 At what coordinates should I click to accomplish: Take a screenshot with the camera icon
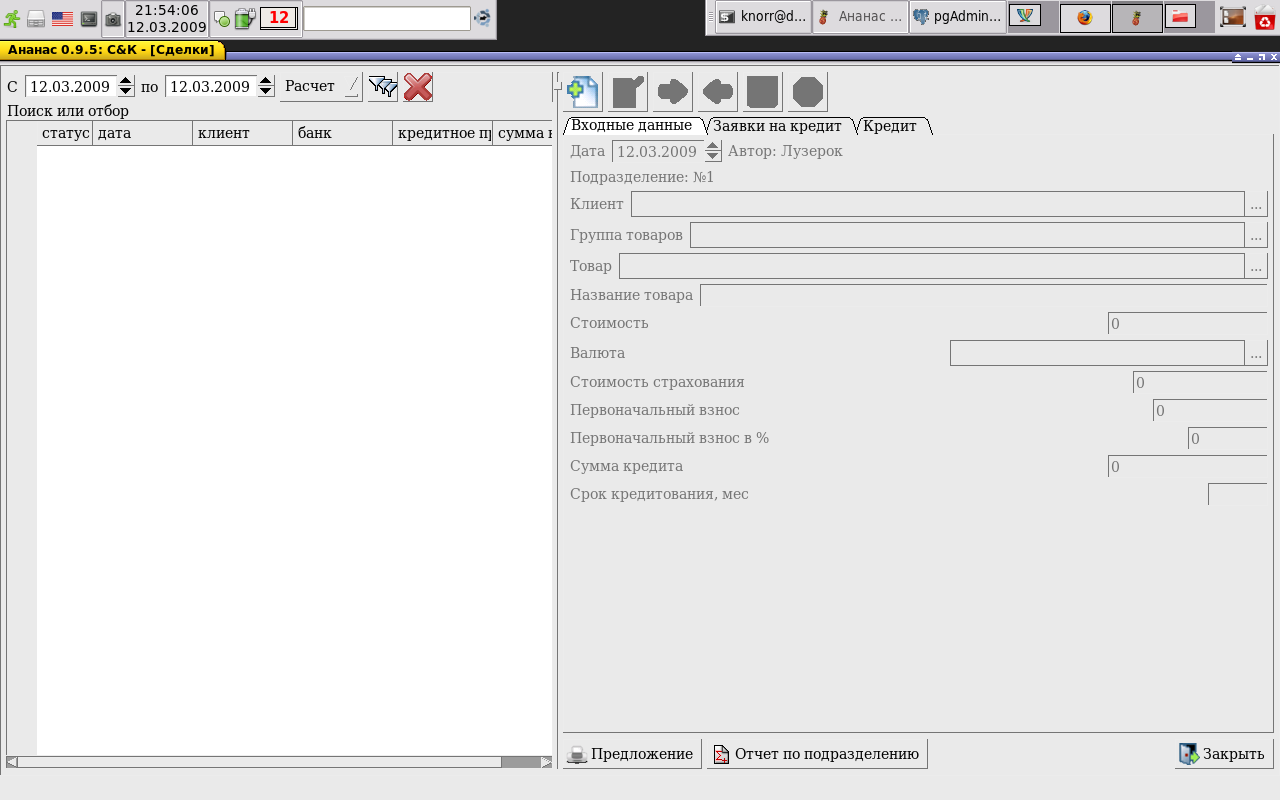[113, 19]
